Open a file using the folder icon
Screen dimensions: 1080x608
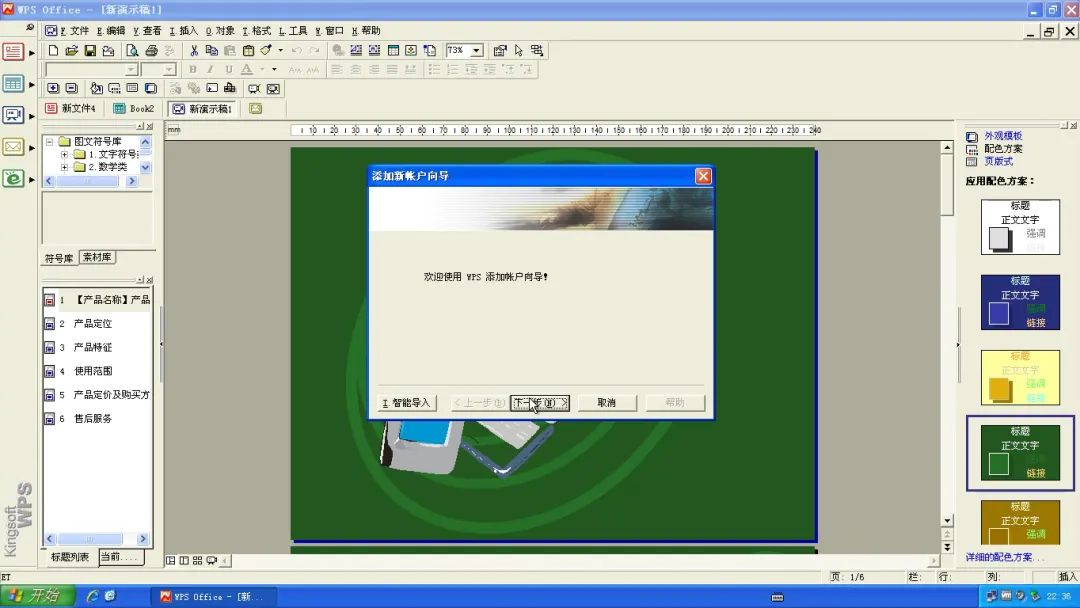click(x=72, y=50)
